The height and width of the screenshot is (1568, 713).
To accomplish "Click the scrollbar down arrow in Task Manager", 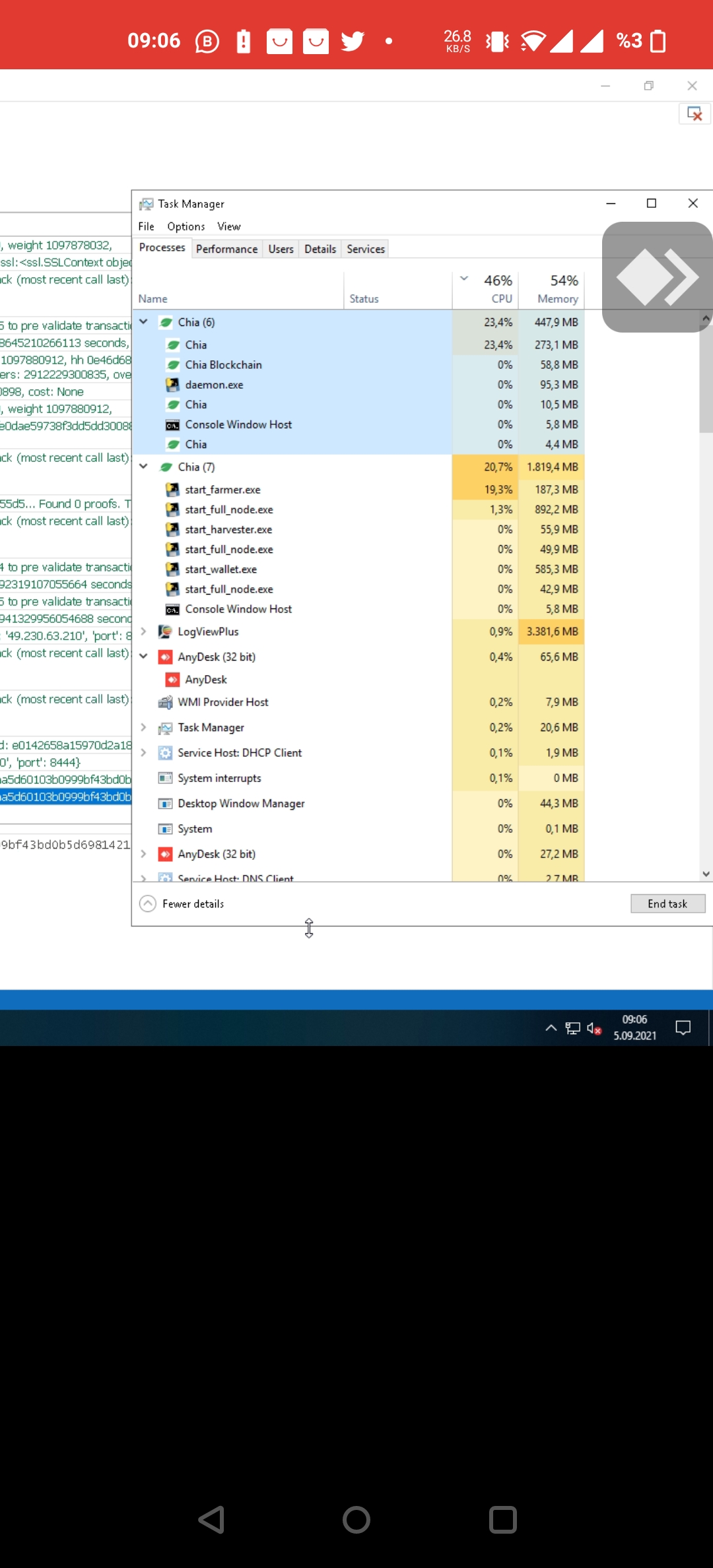I will coord(706,874).
